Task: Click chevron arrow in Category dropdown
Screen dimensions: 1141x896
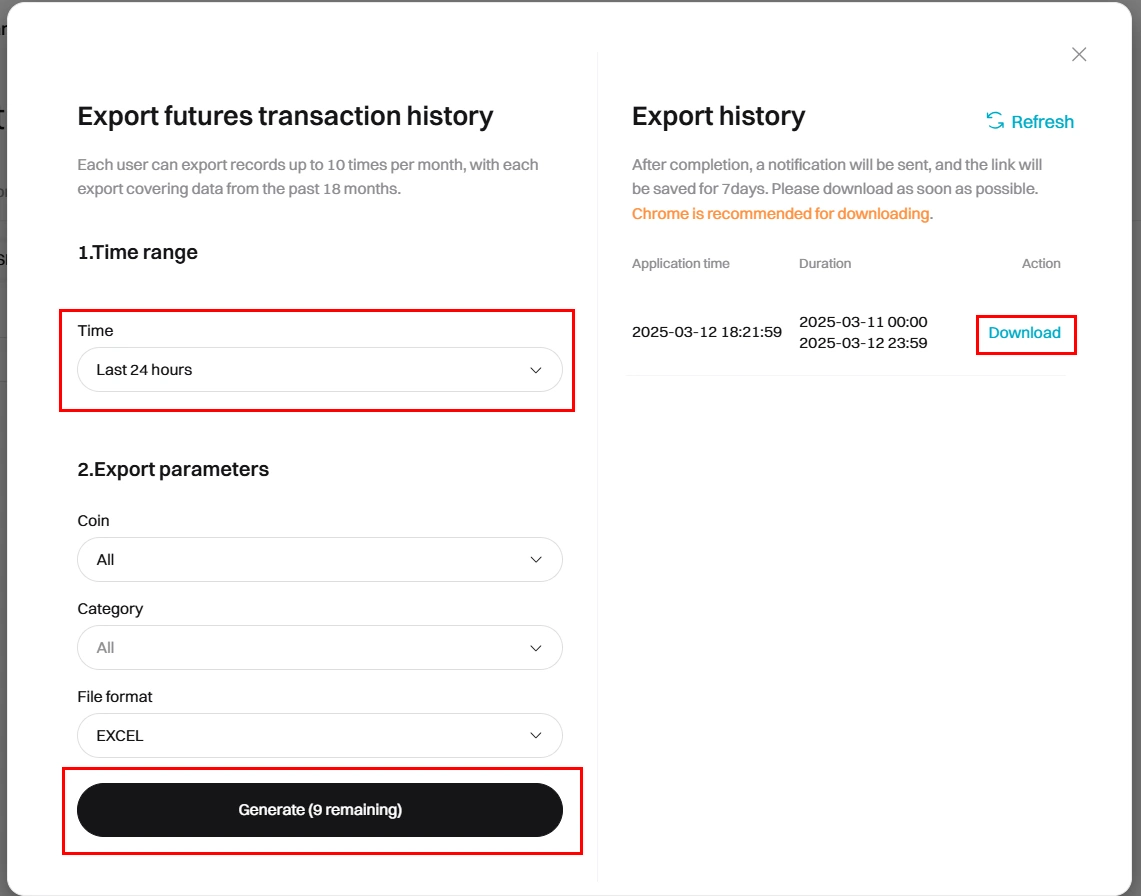Action: click(x=536, y=648)
